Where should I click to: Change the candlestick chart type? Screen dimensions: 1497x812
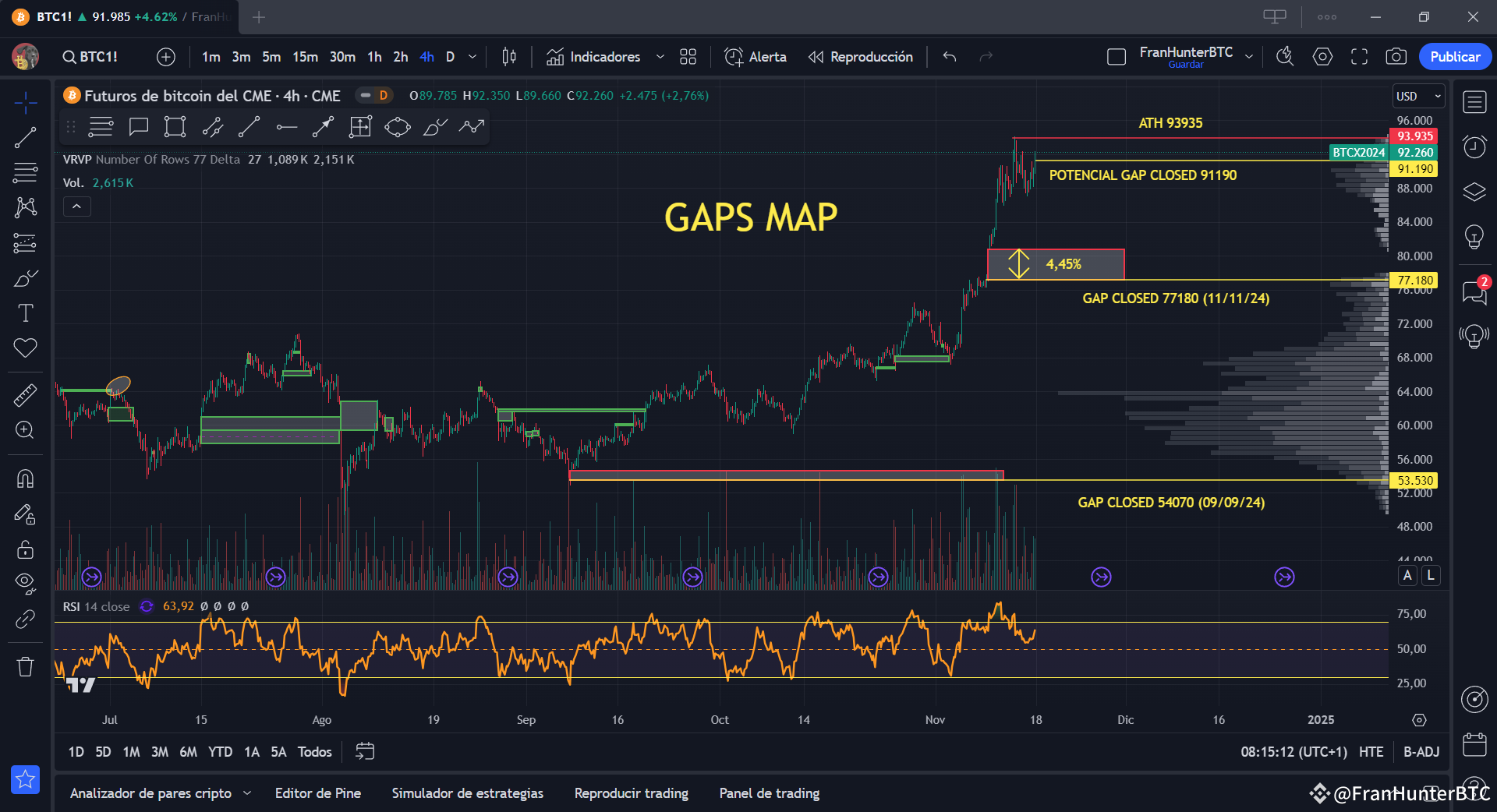tap(509, 57)
